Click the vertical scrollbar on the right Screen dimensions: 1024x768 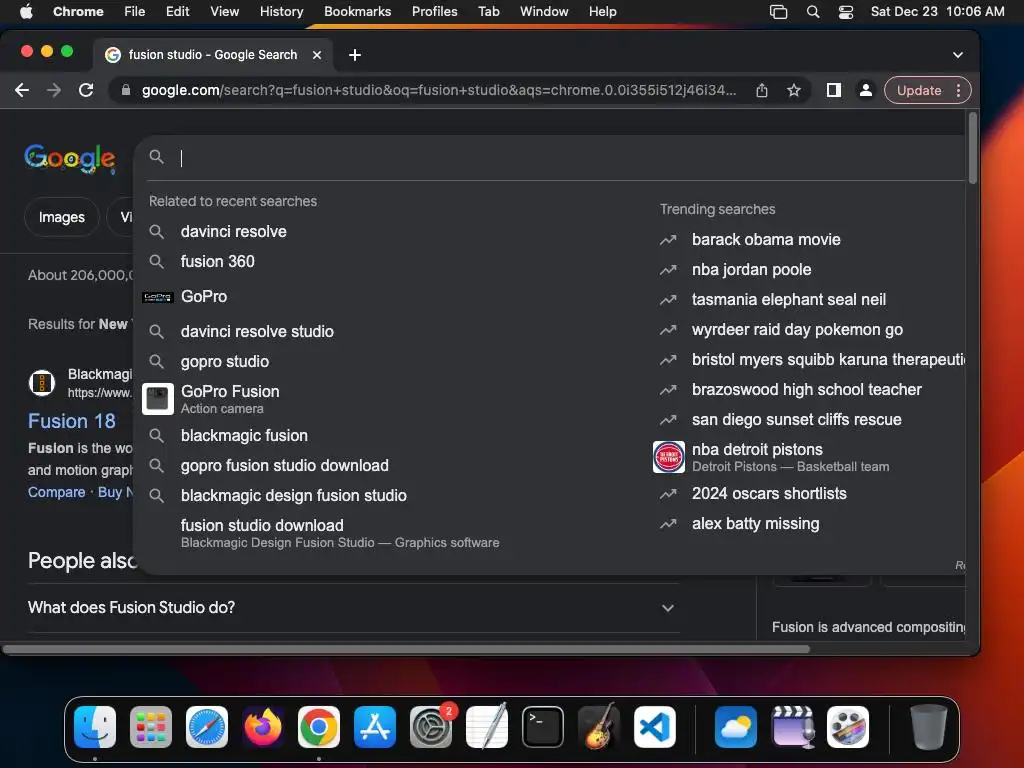(972, 148)
